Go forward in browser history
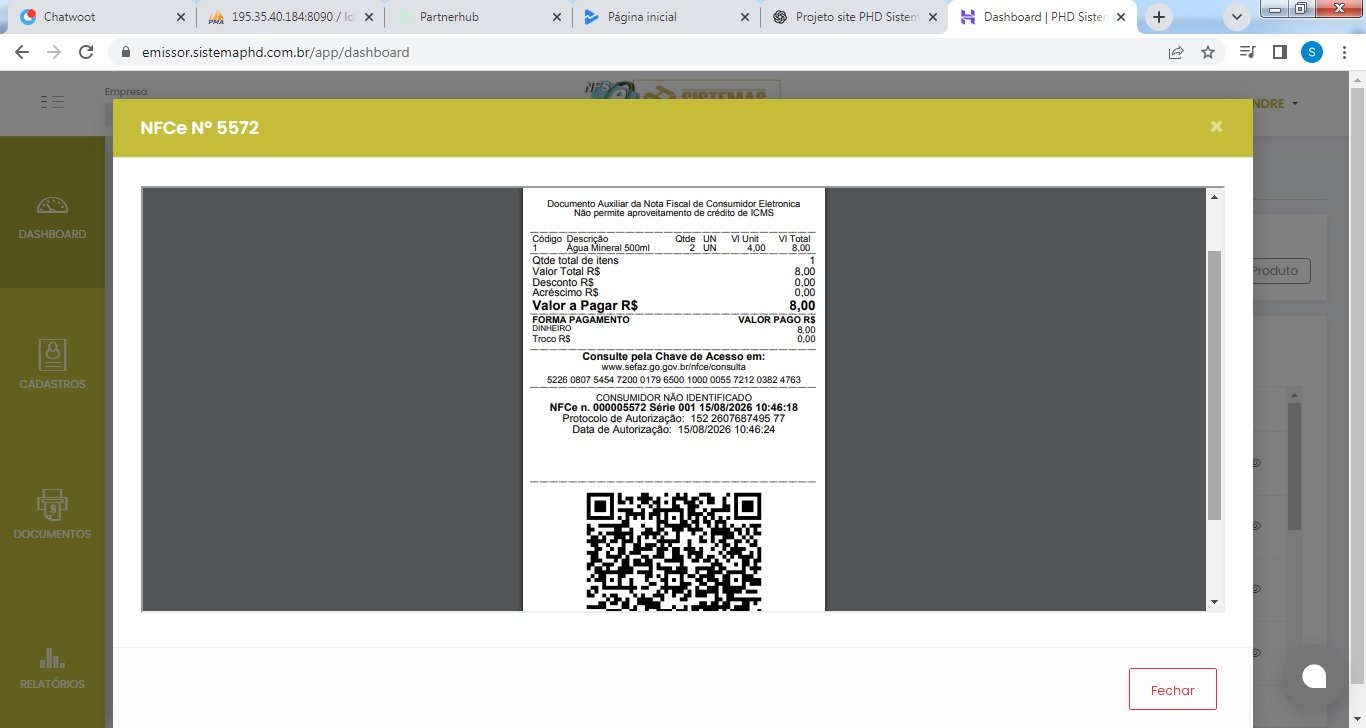 54,52
